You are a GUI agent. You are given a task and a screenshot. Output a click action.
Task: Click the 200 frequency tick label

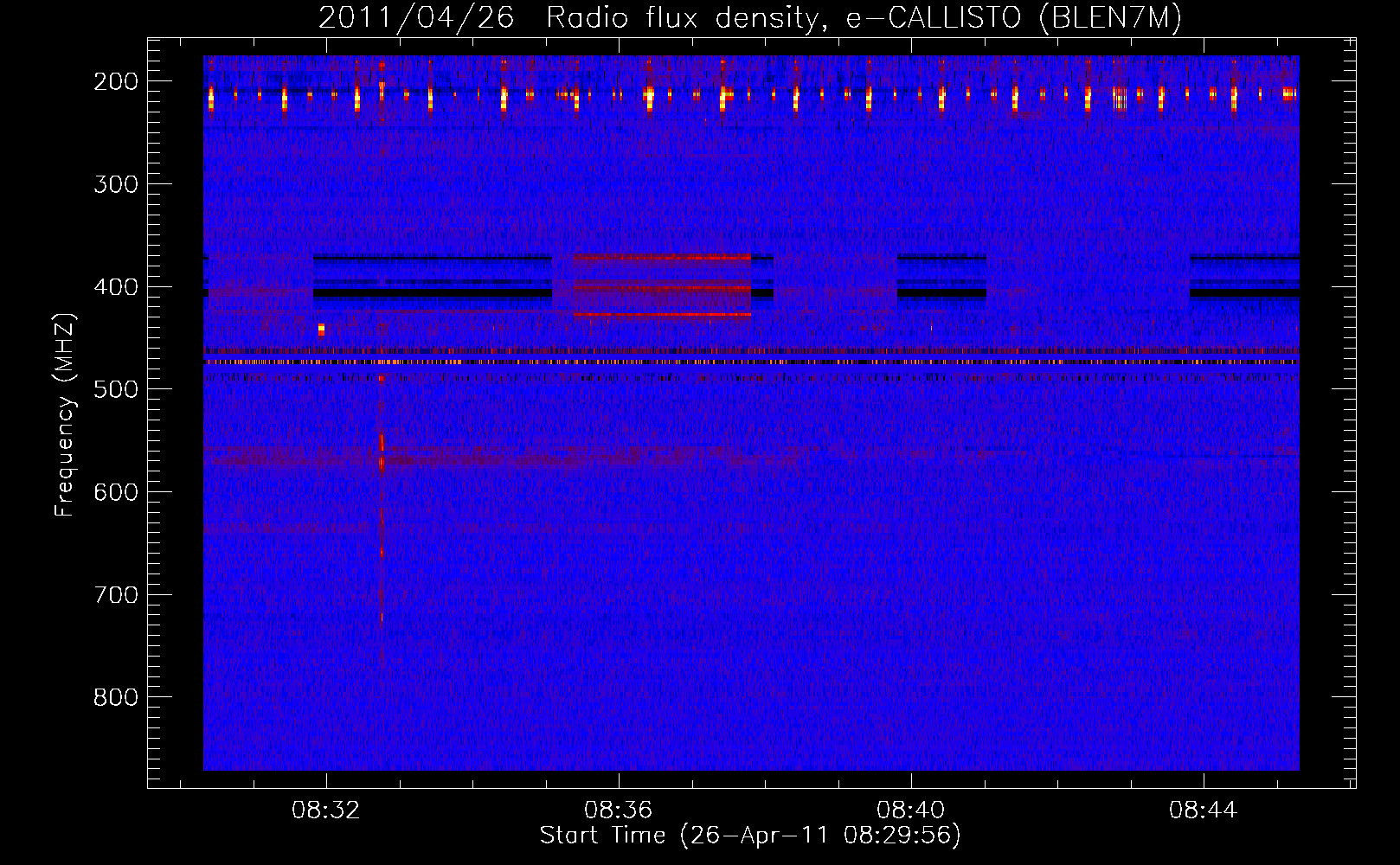point(116,81)
